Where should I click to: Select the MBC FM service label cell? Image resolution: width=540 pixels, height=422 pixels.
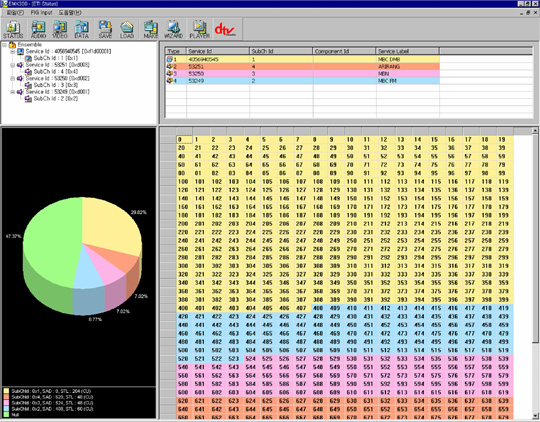pos(407,81)
